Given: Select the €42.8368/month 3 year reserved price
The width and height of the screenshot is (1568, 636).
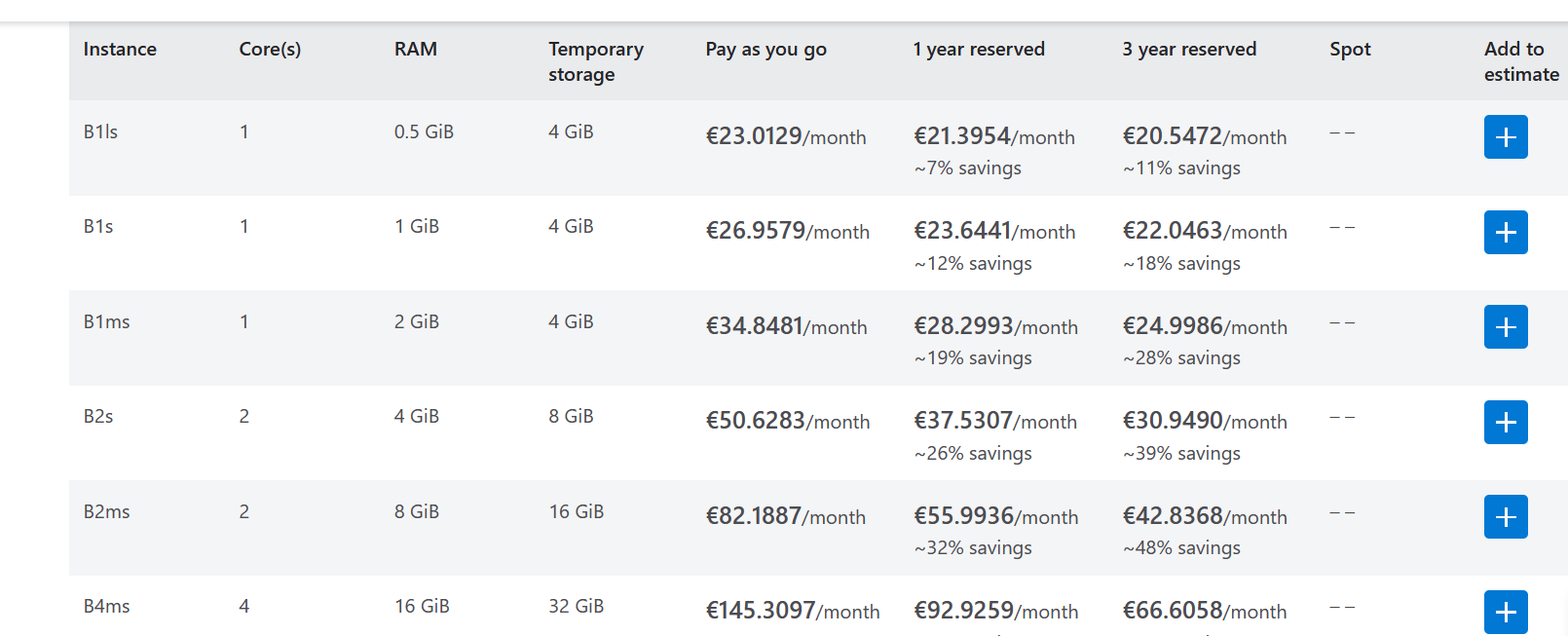Looking at the screenshot, I should pos(1204,516).
